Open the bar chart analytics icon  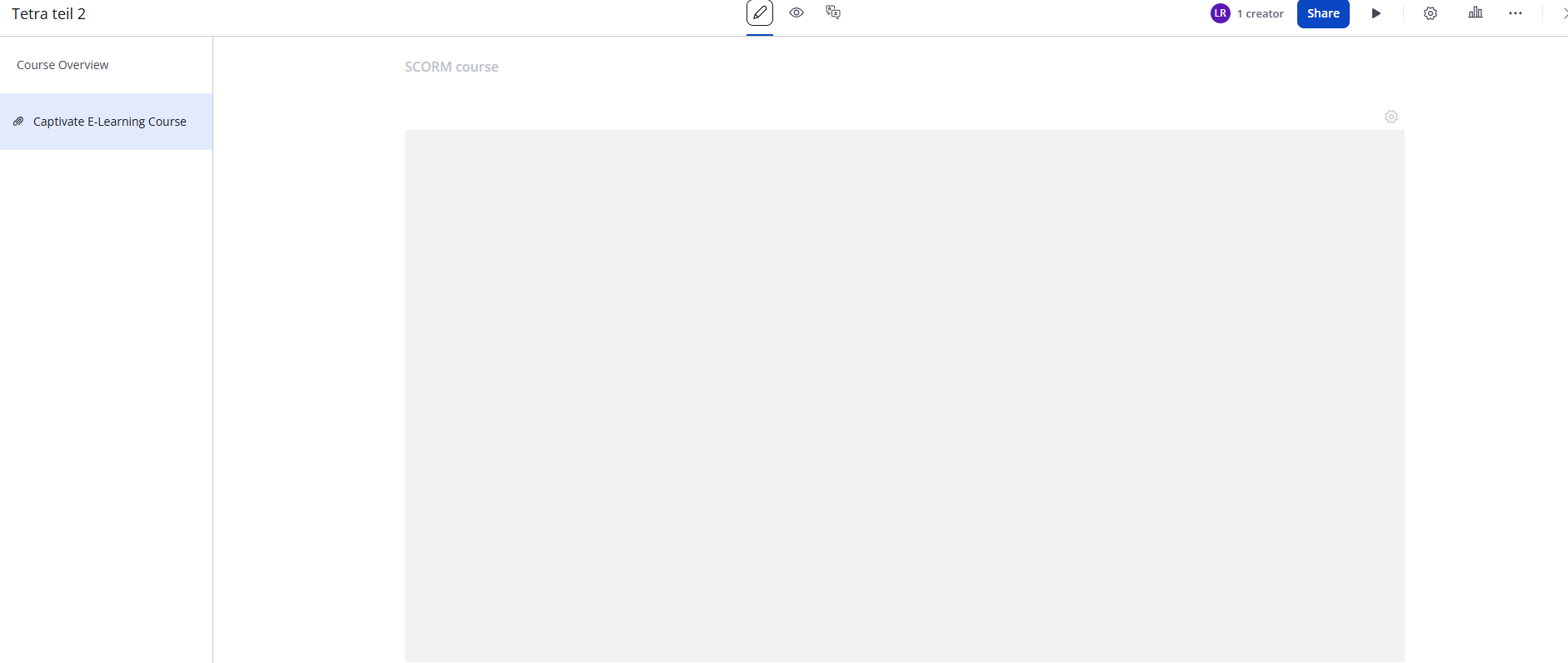[x=1475, y=13]
